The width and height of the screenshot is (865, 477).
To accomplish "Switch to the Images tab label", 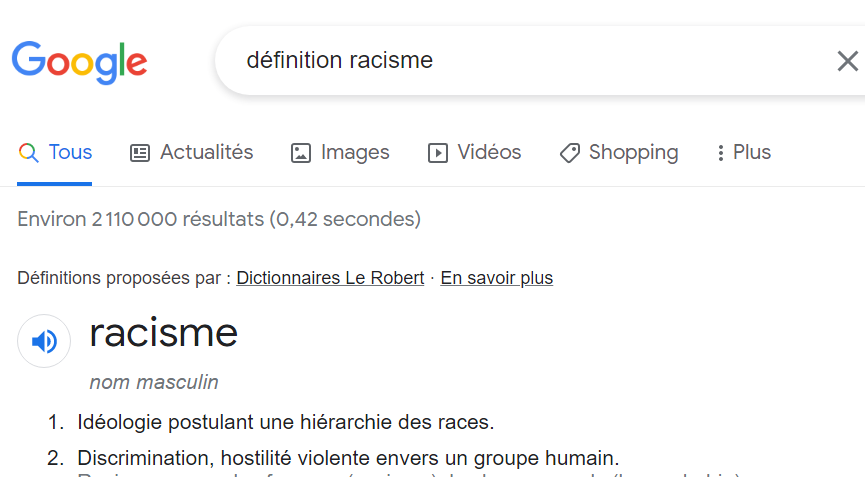I will click(x=355, y=152).
